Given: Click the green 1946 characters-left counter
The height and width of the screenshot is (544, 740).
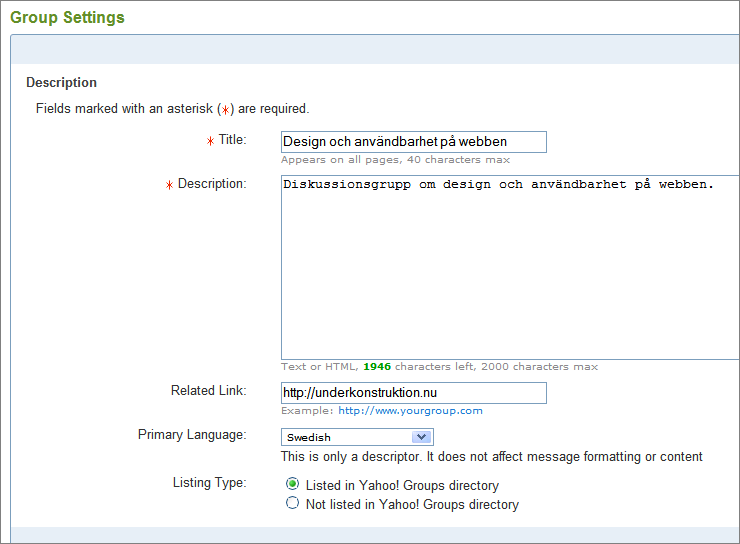Looking at the screenshot, I should pos(377,367).
